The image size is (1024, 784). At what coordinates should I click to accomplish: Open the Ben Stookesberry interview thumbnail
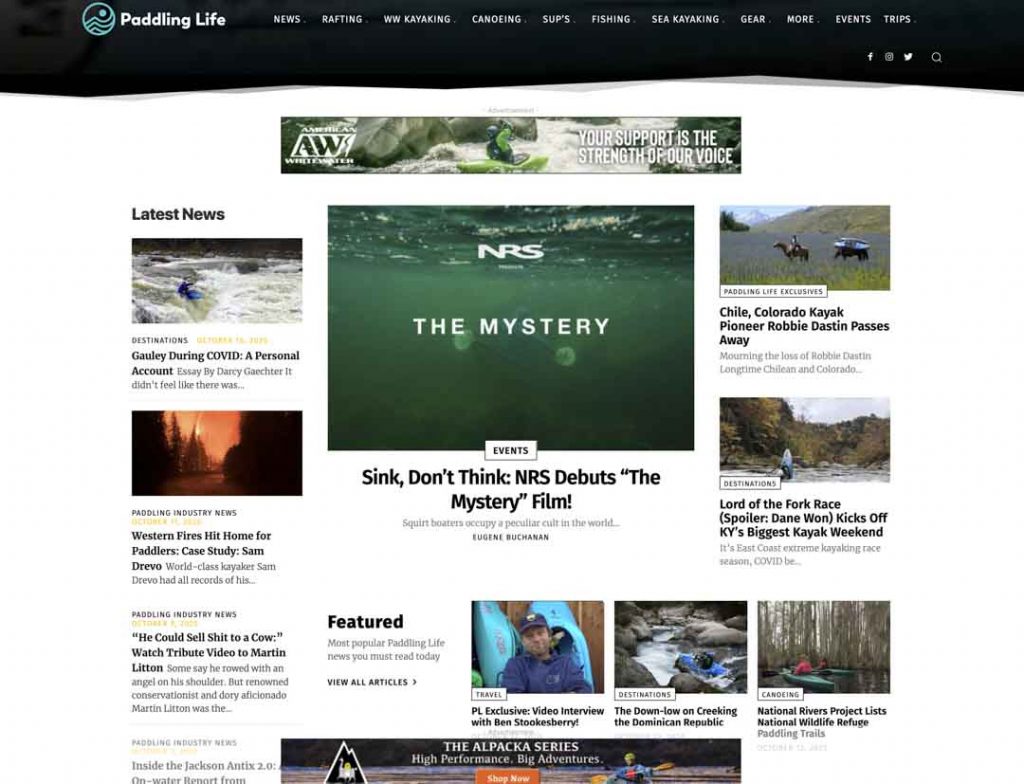point(537,647)
